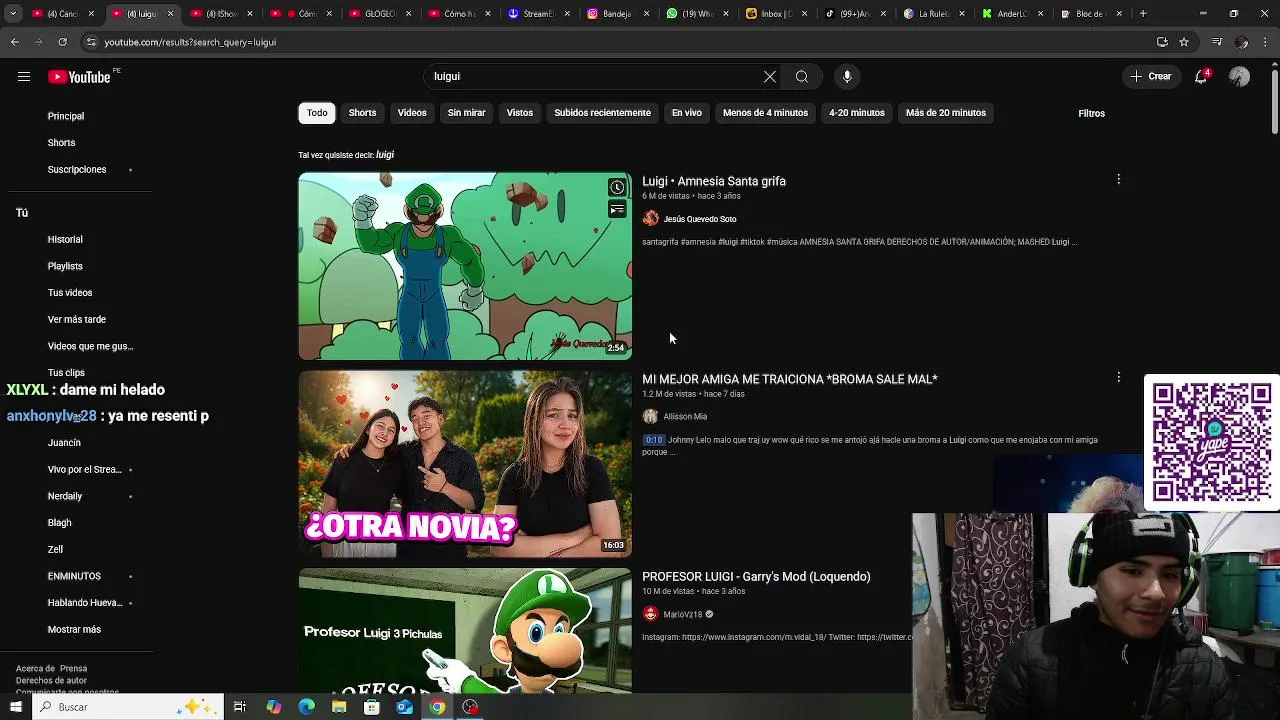The height and width of the screenshot is (720, 1280).
Task: Open the Derechos de autor footer link
Action: coord(51,681)
